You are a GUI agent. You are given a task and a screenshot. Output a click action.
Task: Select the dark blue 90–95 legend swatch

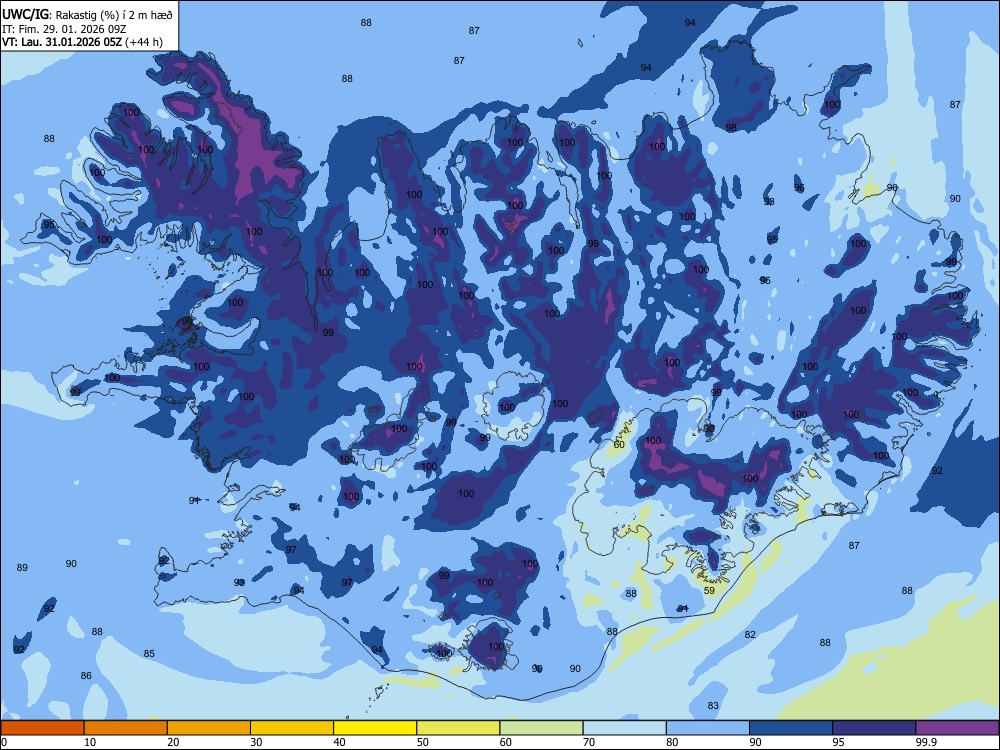pos(791,728)
